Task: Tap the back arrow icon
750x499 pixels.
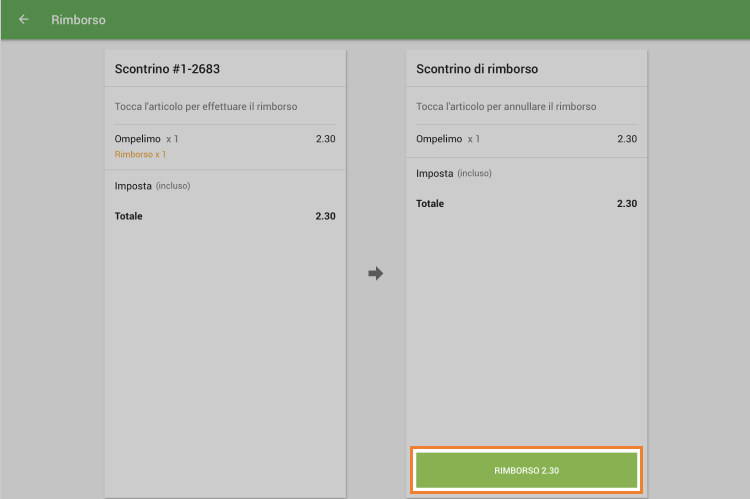Action: (24, 19)
